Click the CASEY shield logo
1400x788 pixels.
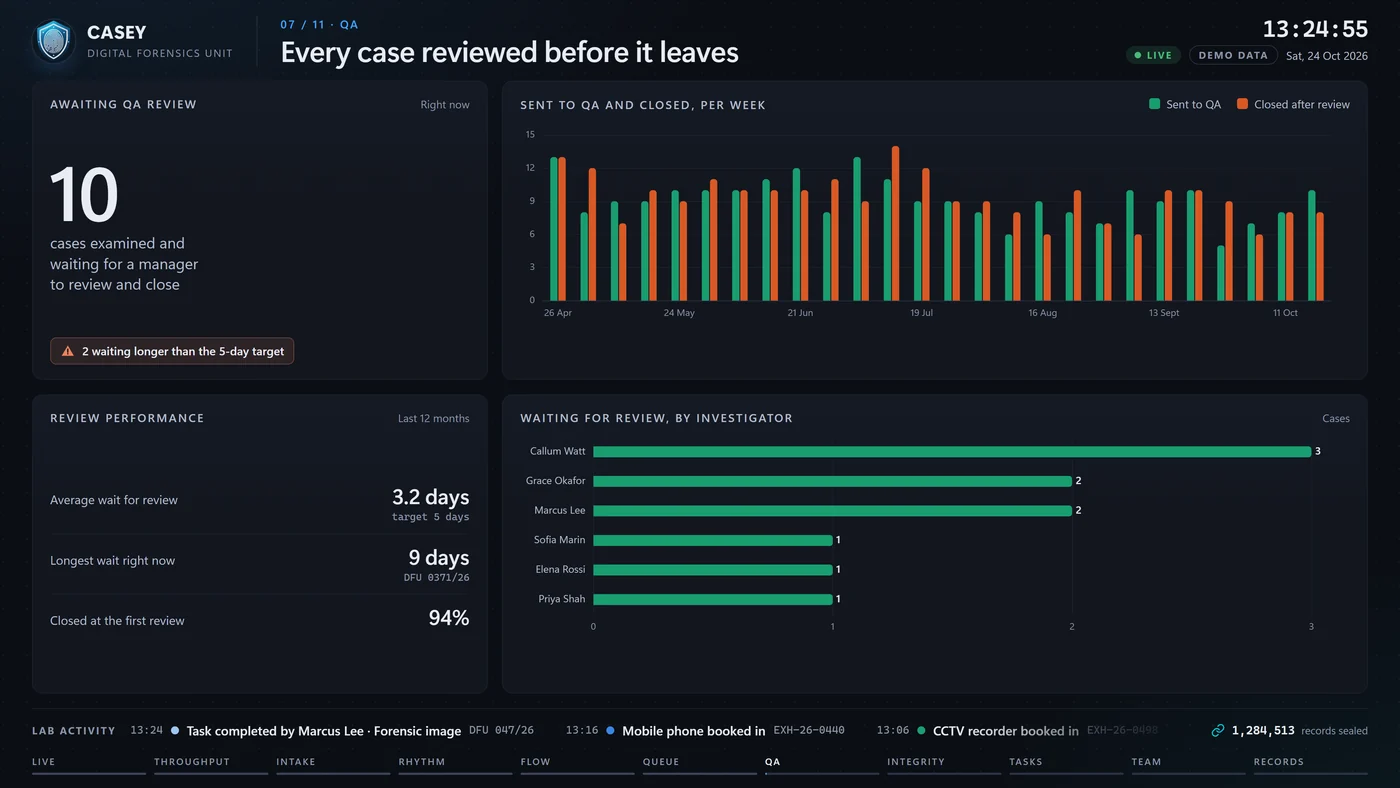[53, 41]
